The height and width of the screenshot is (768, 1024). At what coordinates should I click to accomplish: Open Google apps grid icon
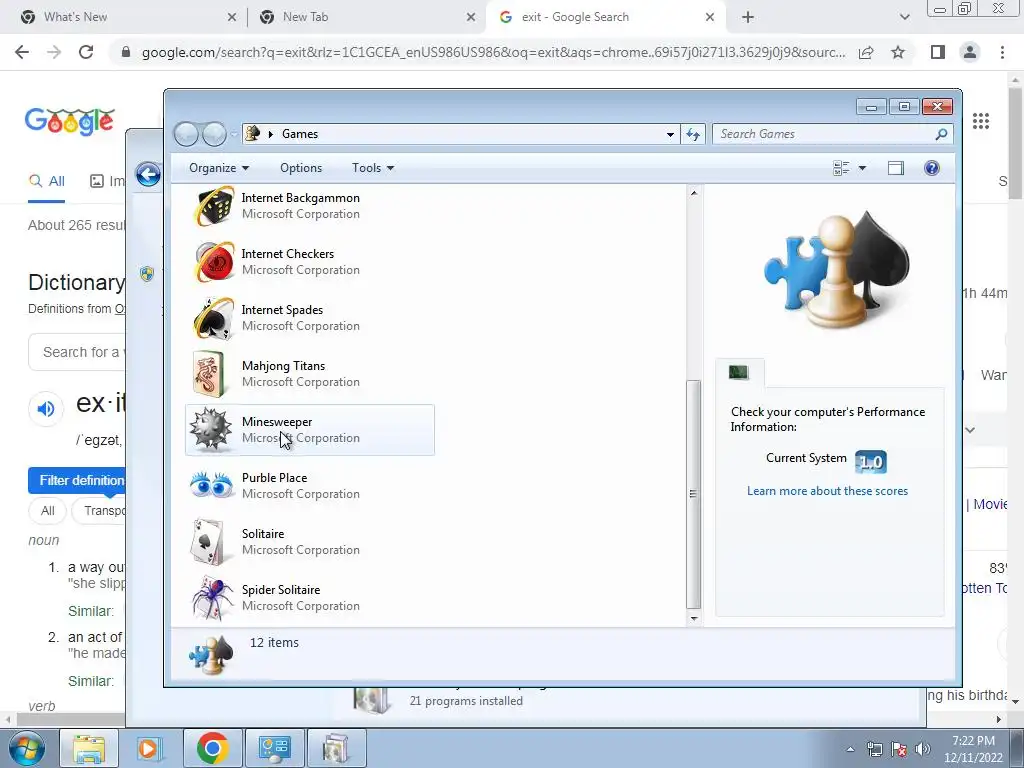(981, 121)
